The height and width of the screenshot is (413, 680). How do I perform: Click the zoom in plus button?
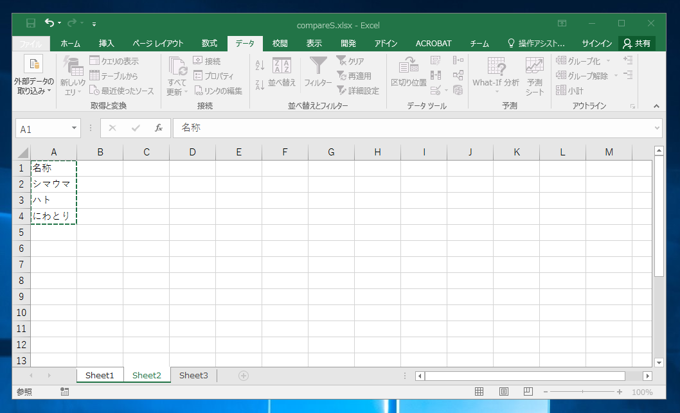620,392
